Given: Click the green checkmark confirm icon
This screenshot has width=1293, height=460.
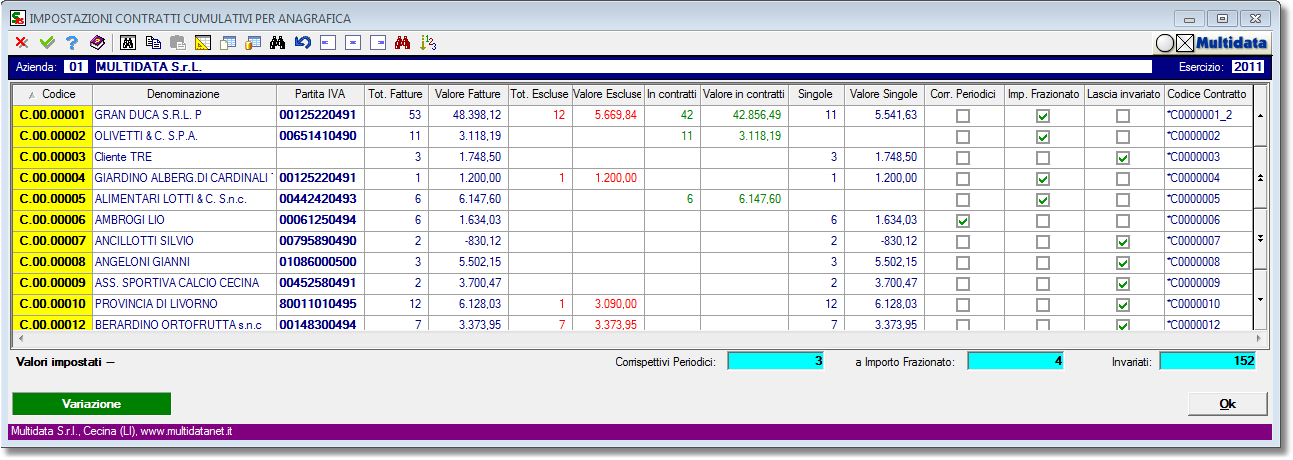Looking at the screenshot, I should (x=46, y=43).
